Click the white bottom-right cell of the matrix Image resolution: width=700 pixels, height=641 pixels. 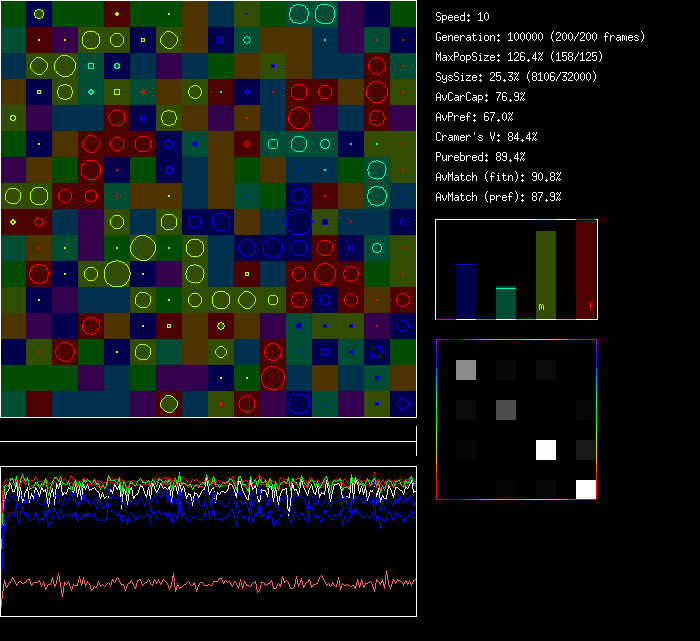click(585, 489)
